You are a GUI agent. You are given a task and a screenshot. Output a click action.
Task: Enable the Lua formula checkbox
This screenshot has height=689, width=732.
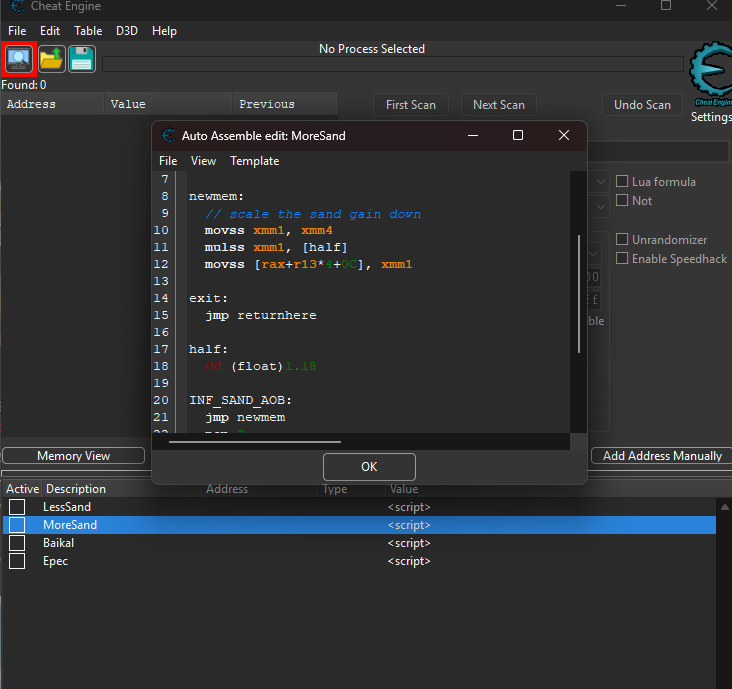point(622,182)
